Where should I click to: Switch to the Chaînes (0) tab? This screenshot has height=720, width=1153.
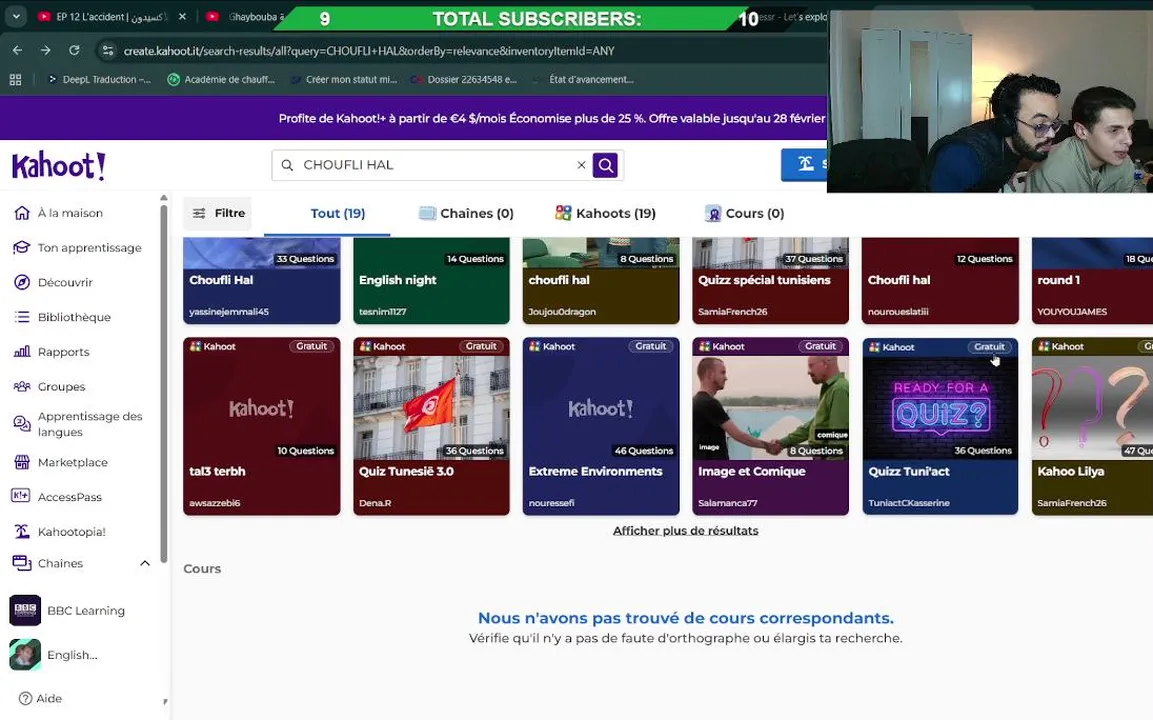[x=466, y=213]
